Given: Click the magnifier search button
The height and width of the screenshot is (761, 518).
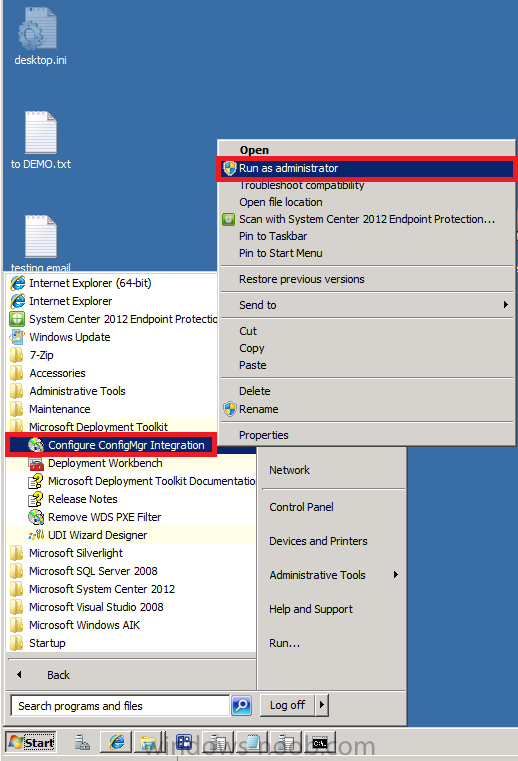Looking at the screenshot, I should coord(242,705).
